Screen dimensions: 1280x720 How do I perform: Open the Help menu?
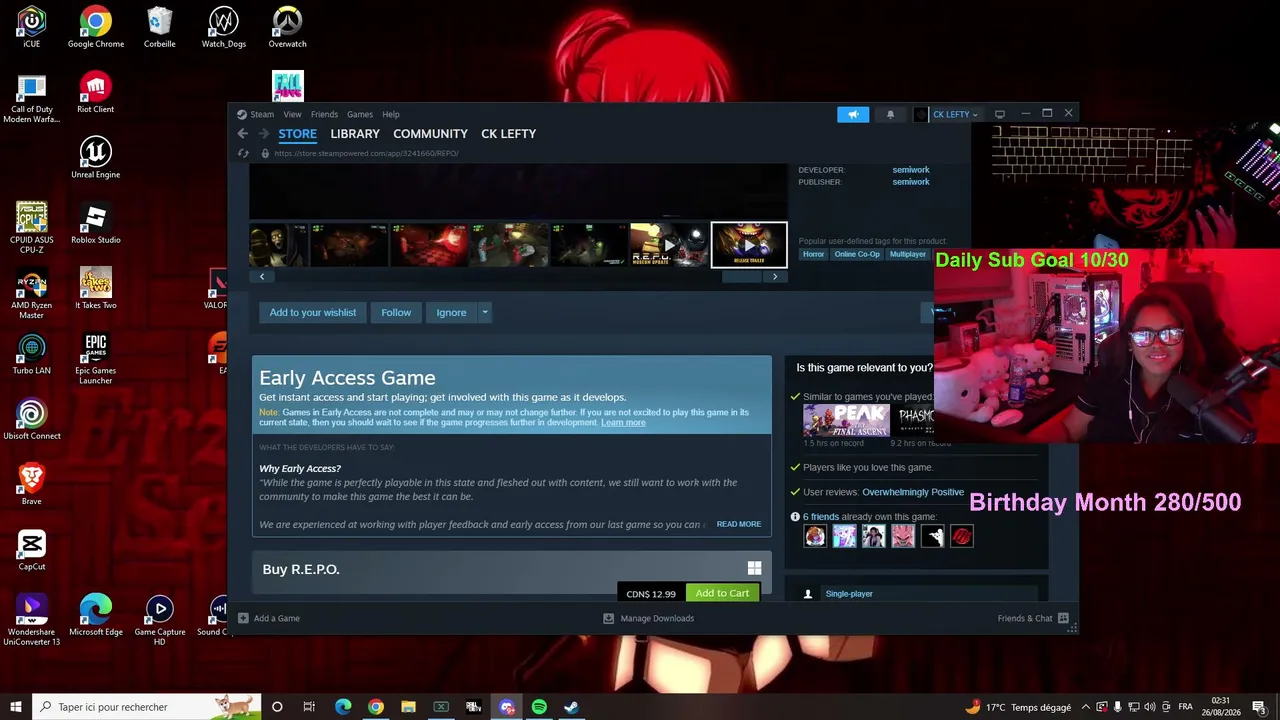click(x=391, y=114)
